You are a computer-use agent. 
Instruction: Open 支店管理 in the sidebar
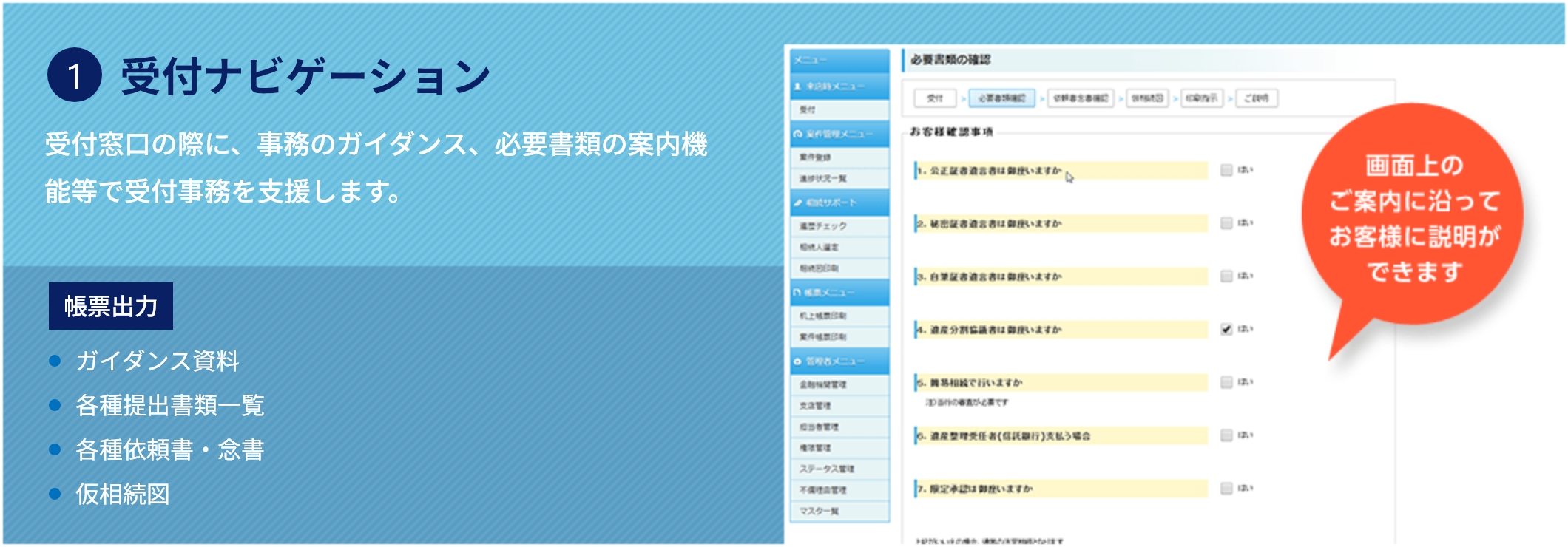[x=839, y=406]
